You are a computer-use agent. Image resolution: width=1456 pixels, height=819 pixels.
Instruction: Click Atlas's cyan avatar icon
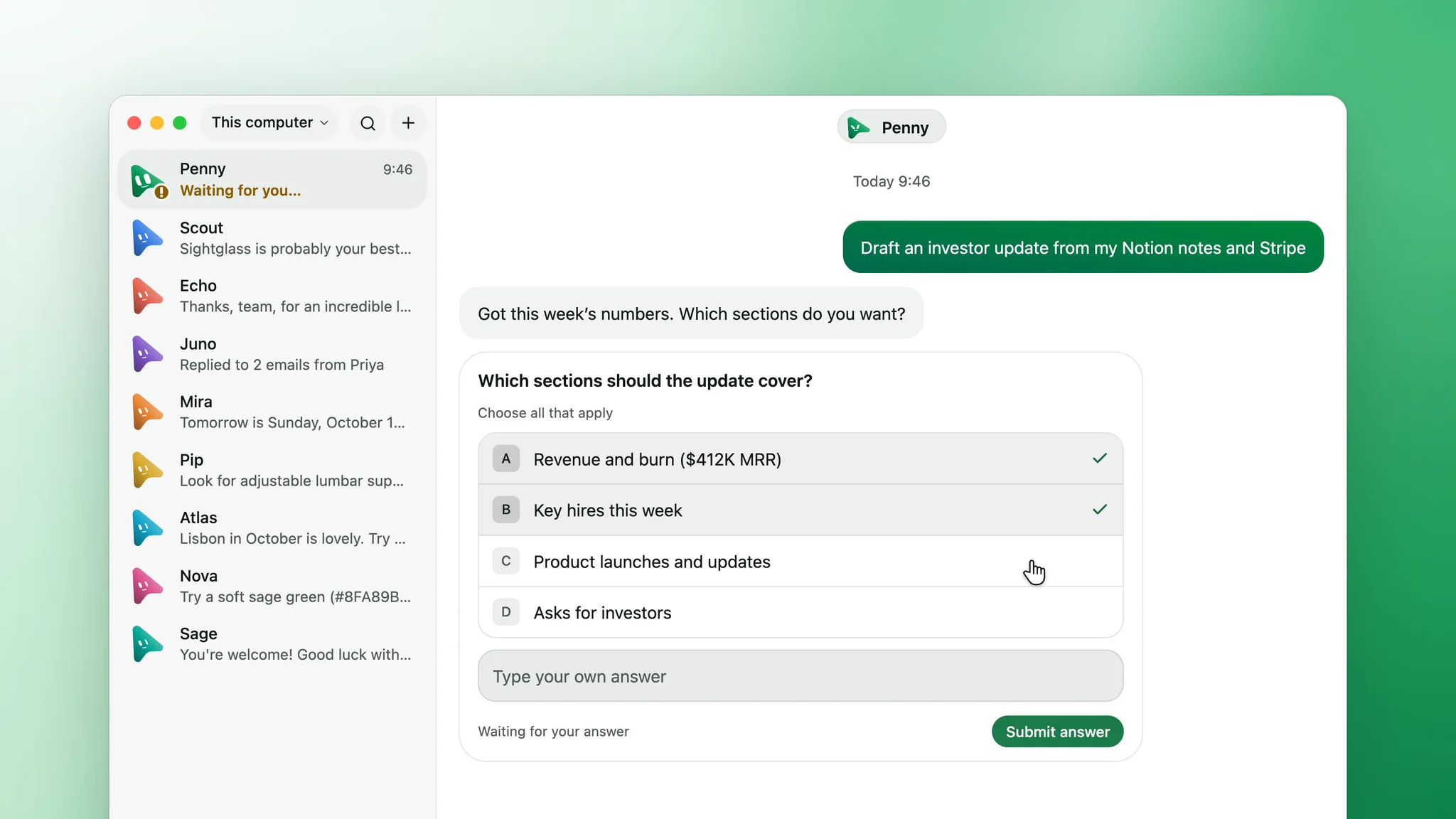[147, 528]
